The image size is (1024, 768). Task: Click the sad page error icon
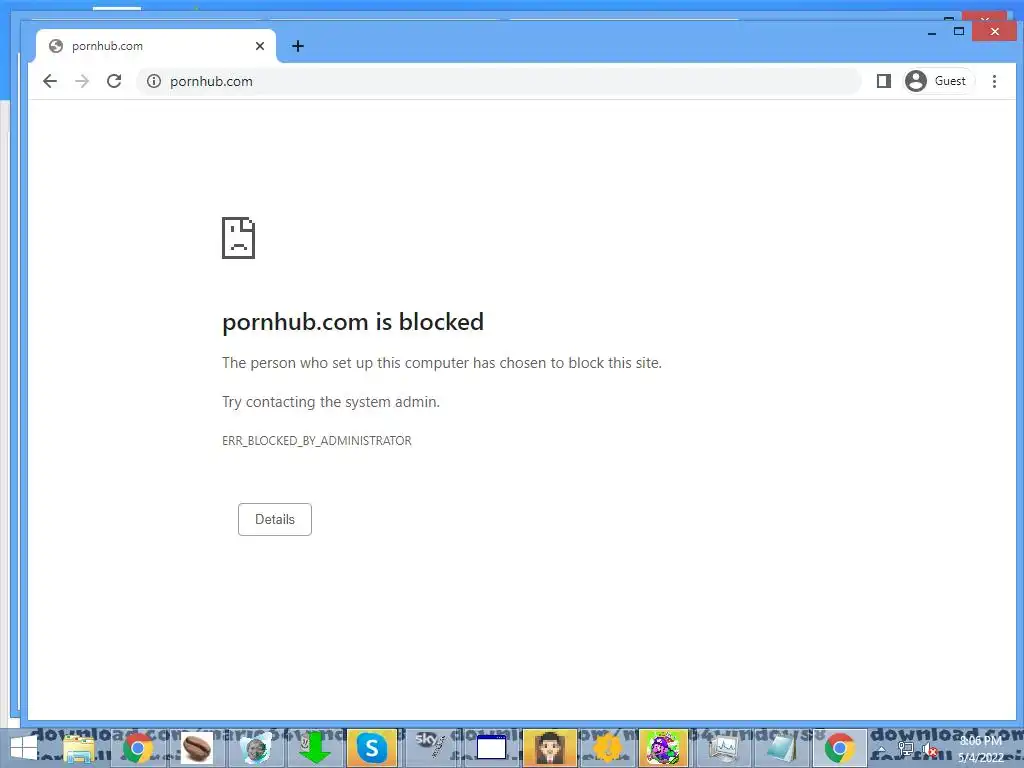pos(238,238)
